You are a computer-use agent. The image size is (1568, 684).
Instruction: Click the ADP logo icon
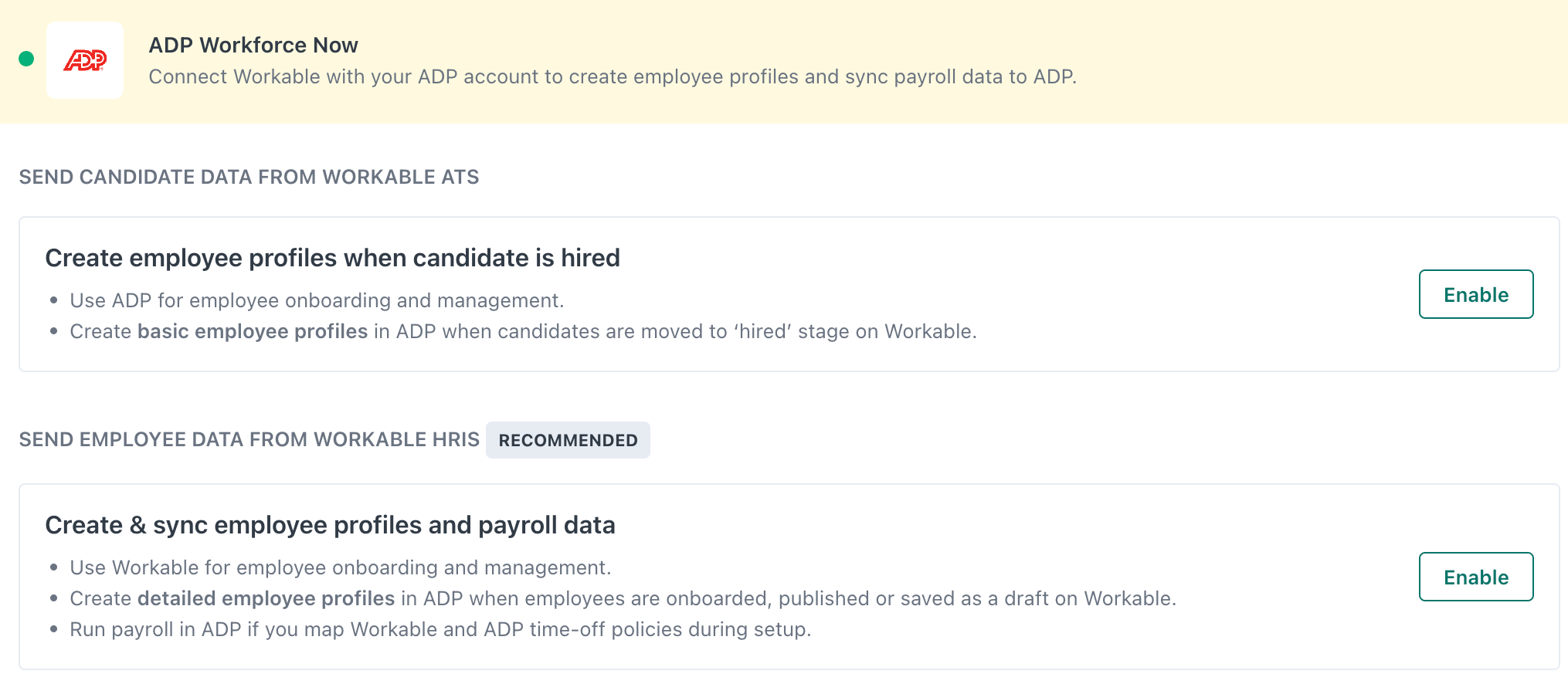click(x=85, y=60)
